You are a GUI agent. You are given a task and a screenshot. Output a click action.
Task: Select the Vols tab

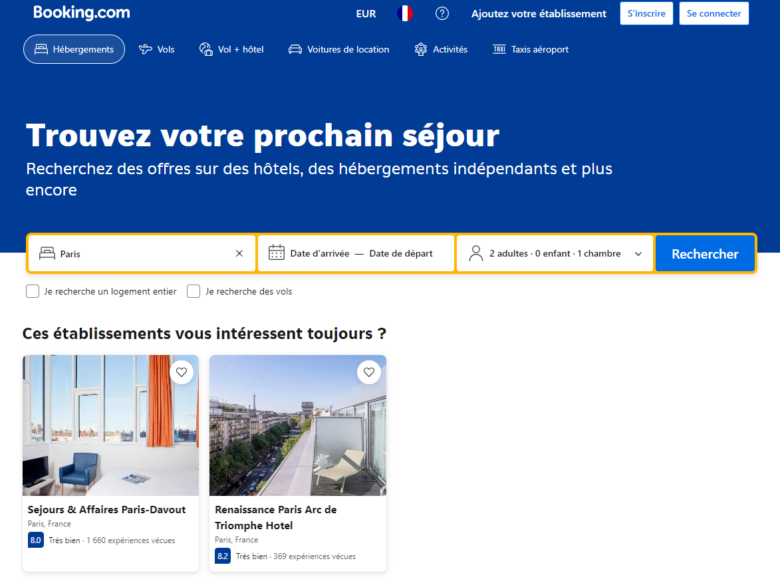[157, 49]
